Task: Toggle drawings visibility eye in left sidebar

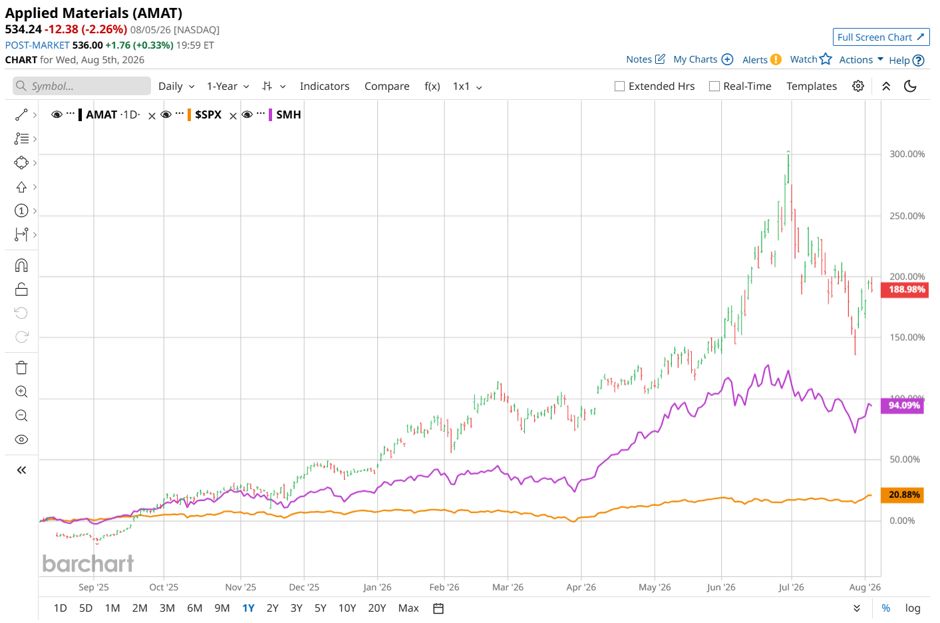Action: click(22, 440)
